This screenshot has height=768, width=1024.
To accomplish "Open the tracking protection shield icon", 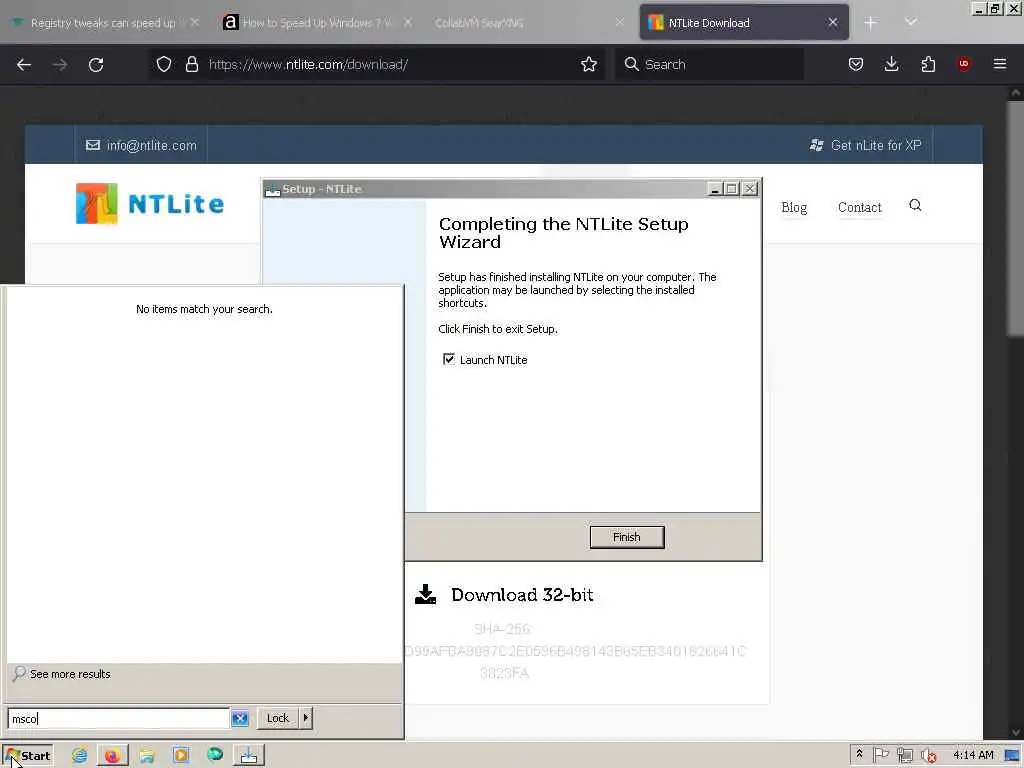I will pyautogui.click(x=164, y=64).
